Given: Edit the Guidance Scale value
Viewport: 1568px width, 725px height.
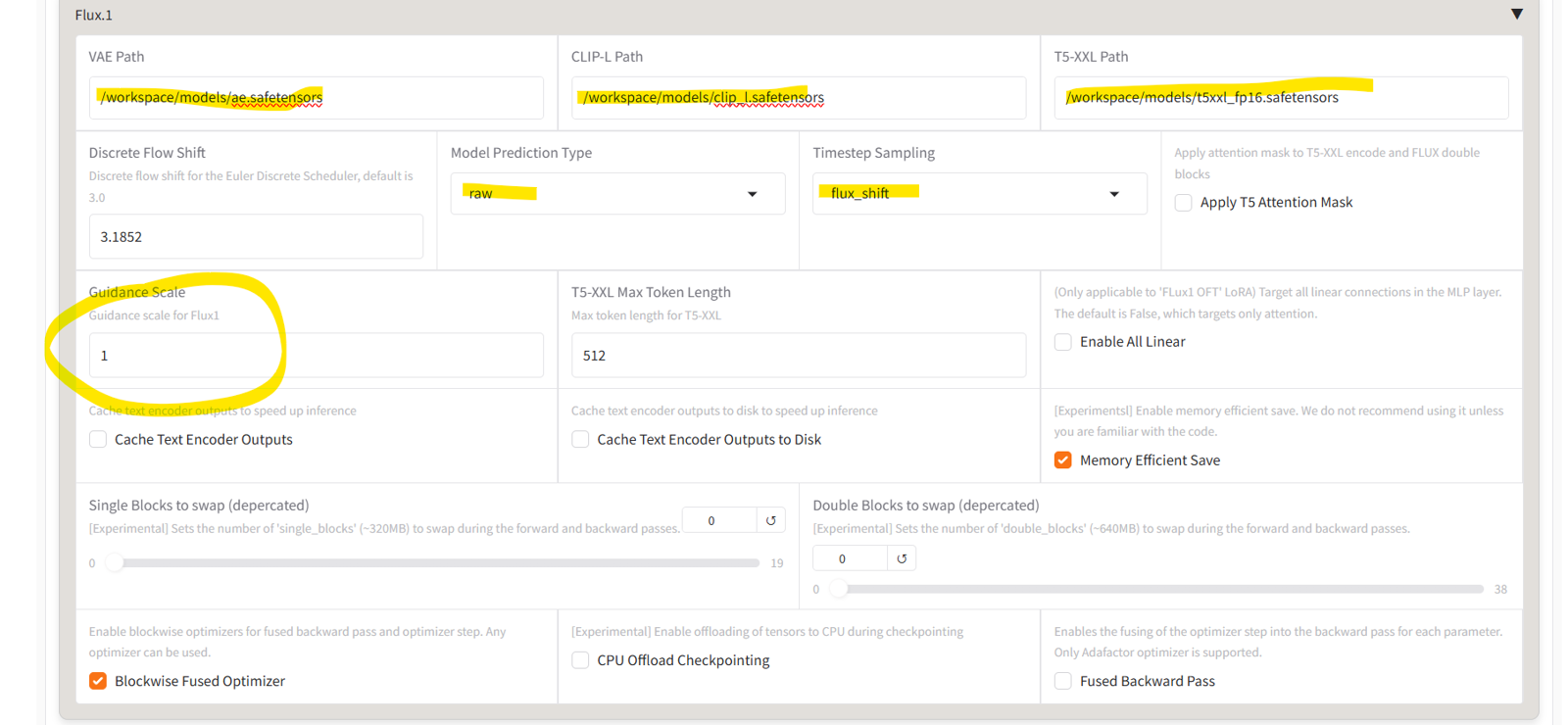Looking at the screenshot, I should 316,355.
